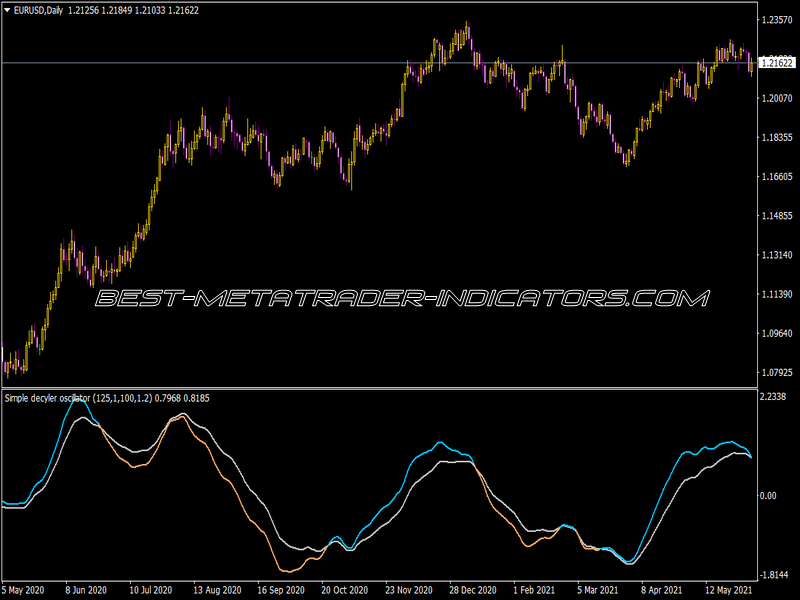The height and width of the screenshot is (600, 800).
Task: Select the Simple decyler oscillator indicator label
Action: [x=78, y=398]
